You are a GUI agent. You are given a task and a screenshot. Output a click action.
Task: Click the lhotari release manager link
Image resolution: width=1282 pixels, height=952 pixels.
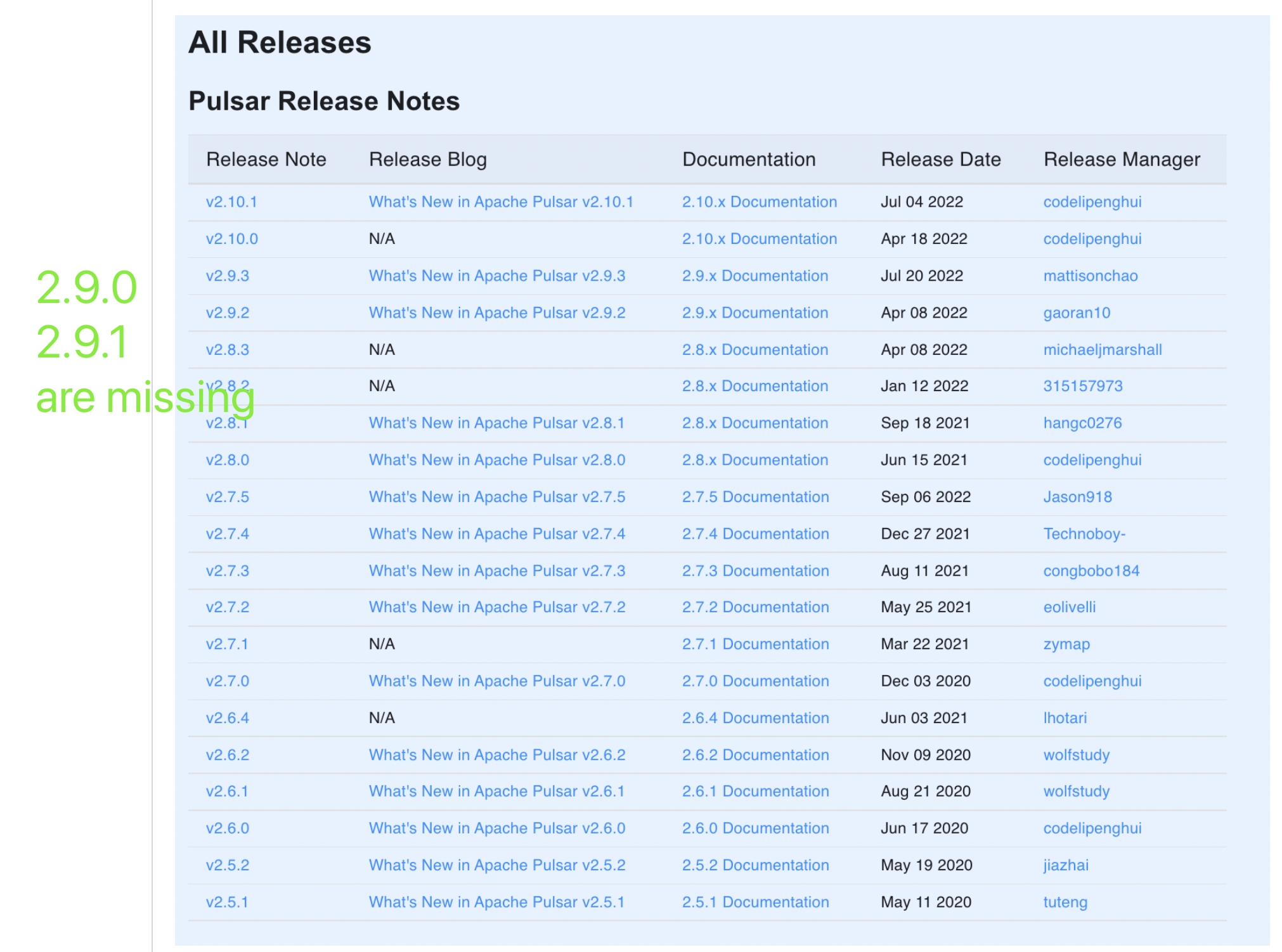point(1065,718)
